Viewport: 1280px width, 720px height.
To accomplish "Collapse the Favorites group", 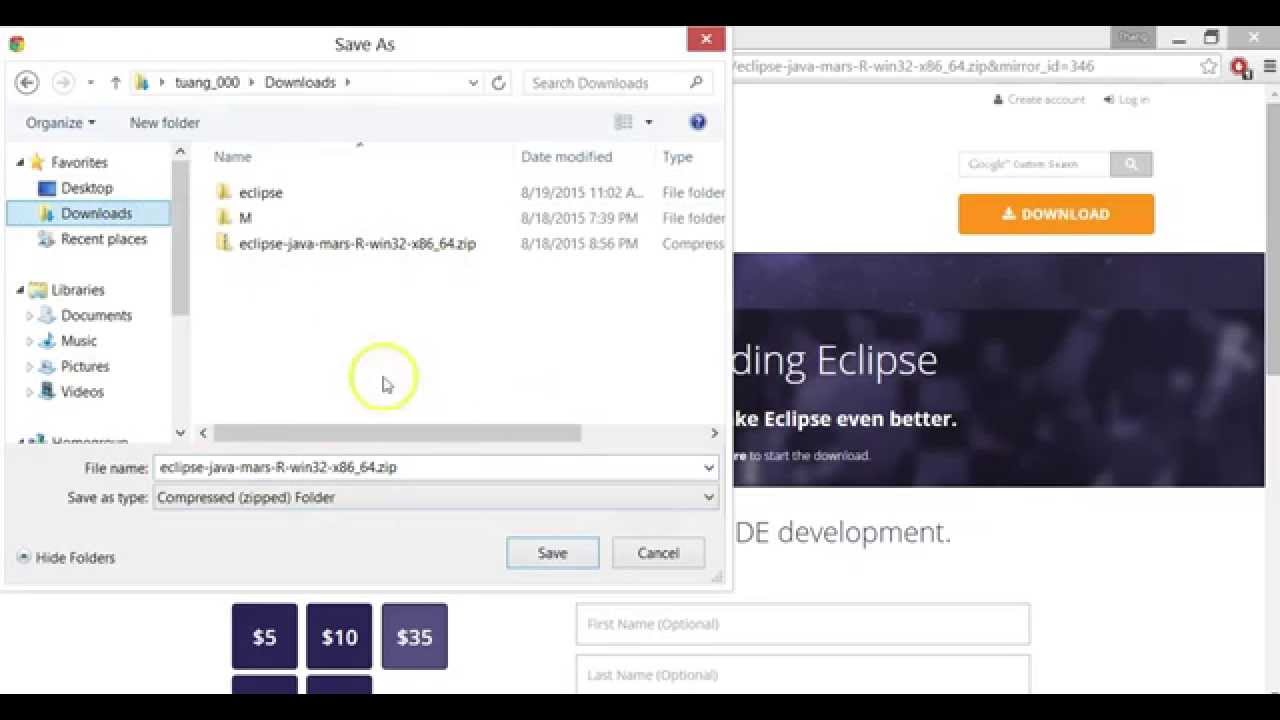I will pos(20,162).
